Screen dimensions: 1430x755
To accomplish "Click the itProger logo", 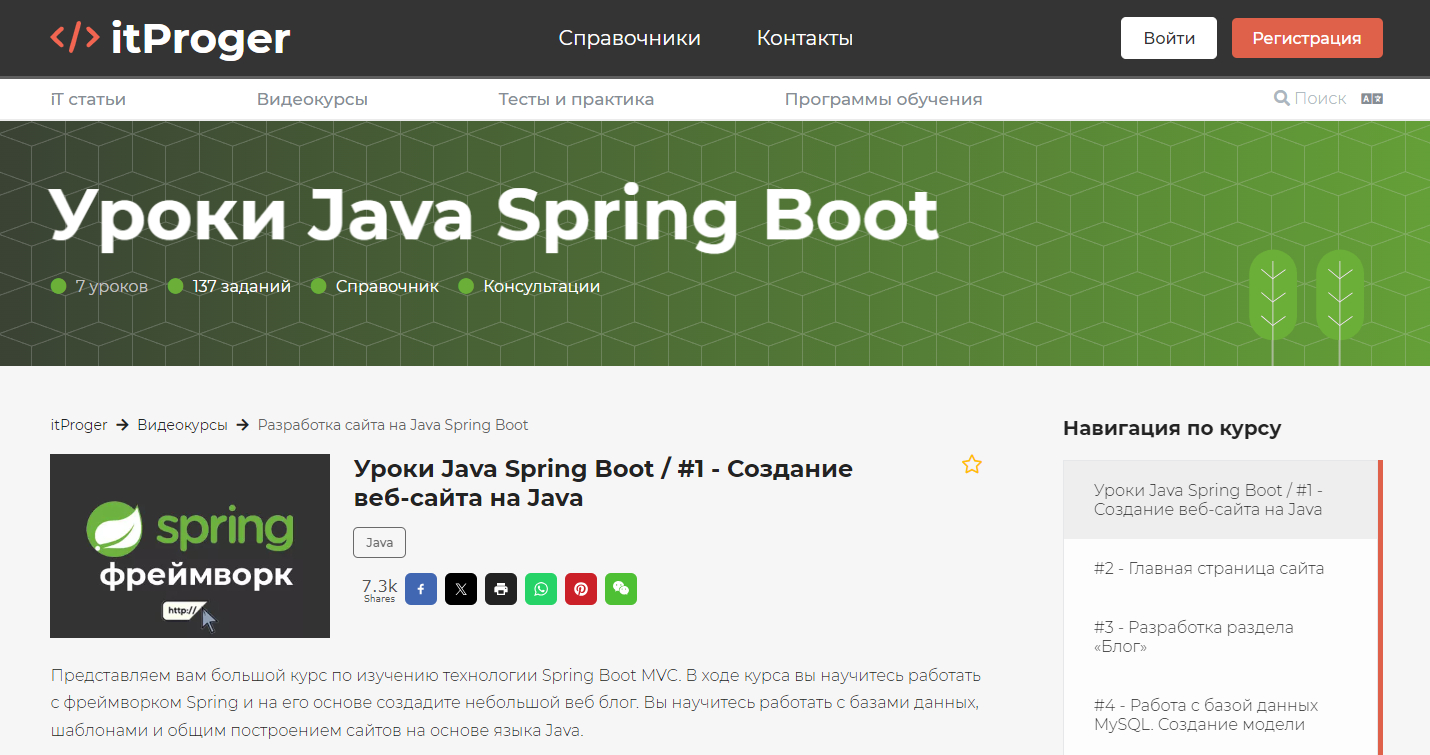I will point(170,38).
